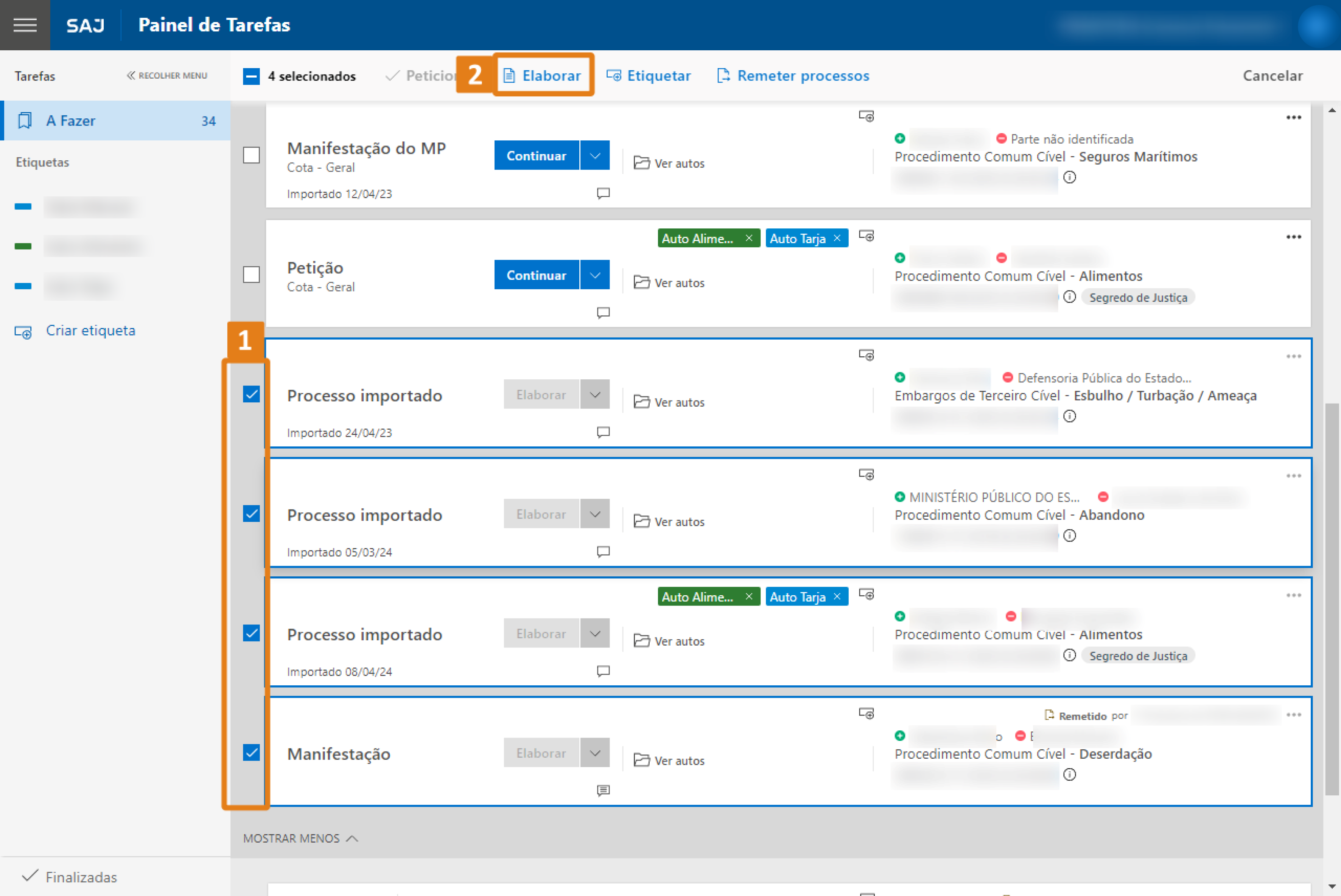
Task: Click Ver autos folder icon on Petição card
Action: (641, 282)
